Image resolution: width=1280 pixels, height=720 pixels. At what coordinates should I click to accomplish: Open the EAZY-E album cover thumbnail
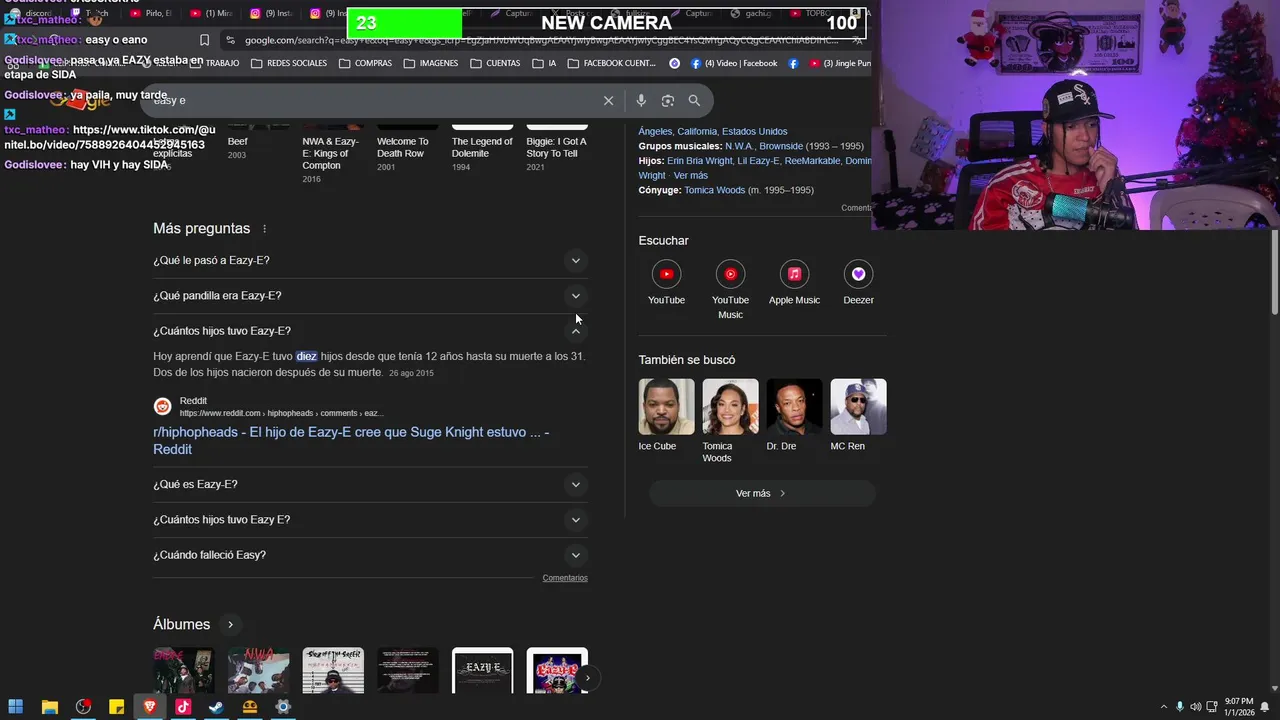tap(482, 670)
